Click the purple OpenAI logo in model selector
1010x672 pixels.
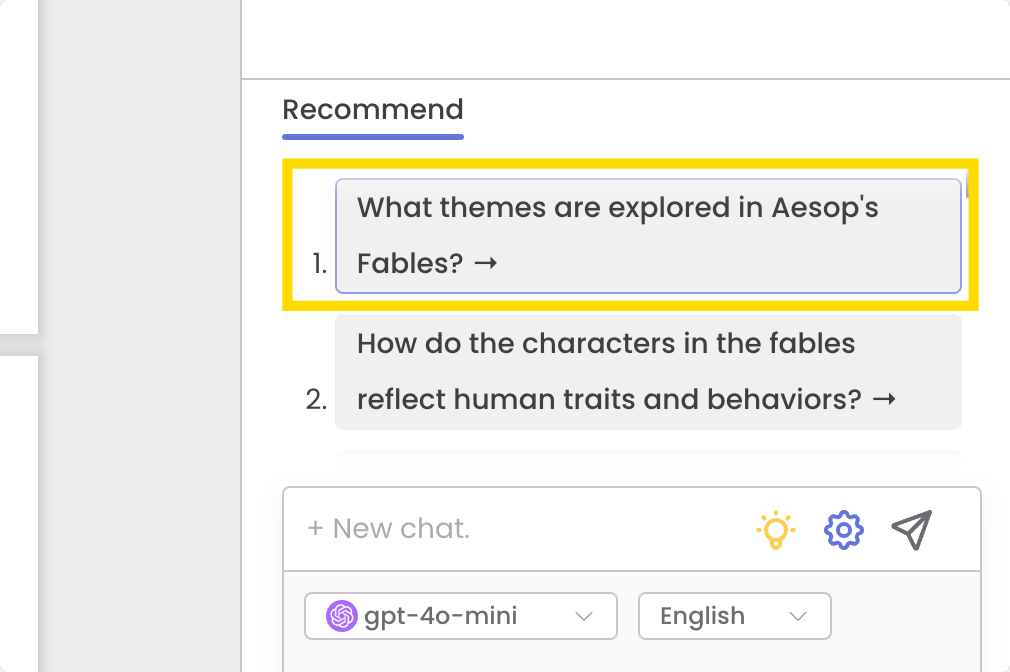coord(341,616)
